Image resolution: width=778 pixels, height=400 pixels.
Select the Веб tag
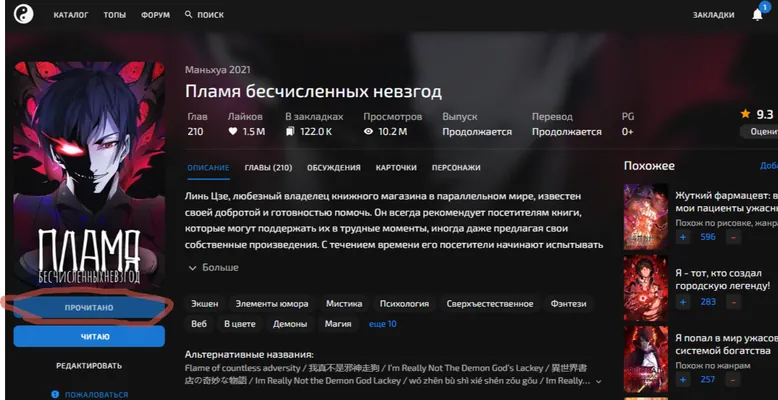(199, 324)
